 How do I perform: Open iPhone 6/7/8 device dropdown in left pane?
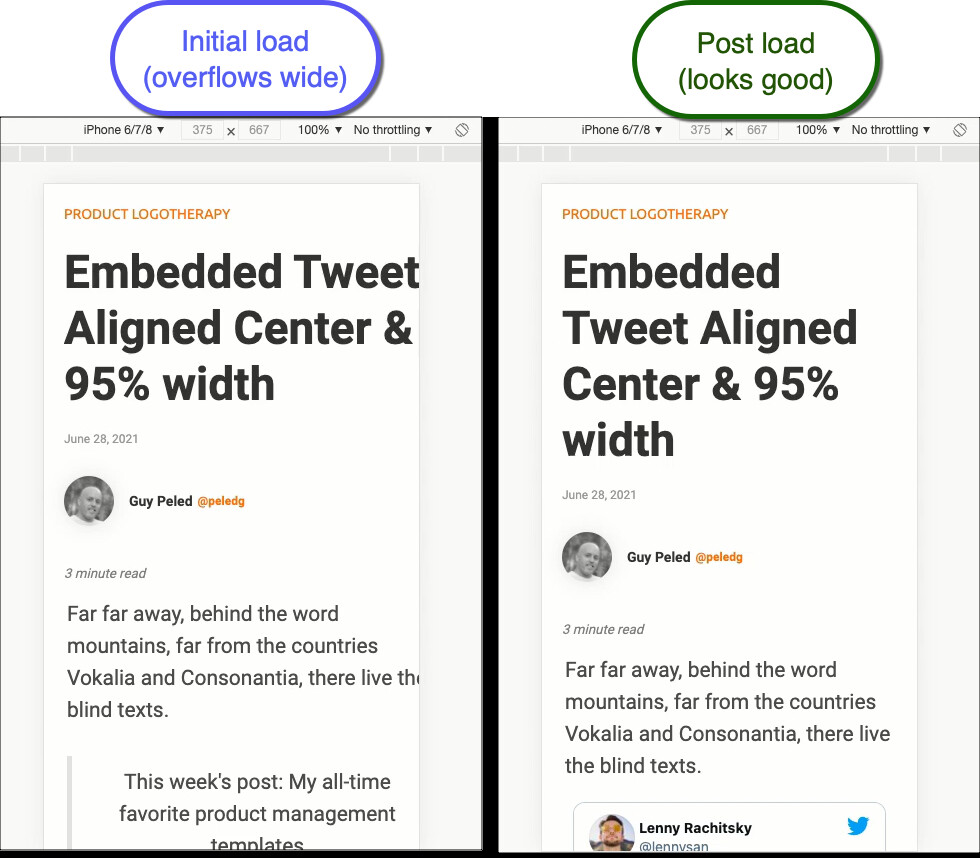pyautogui.click(x=124, y=130)
